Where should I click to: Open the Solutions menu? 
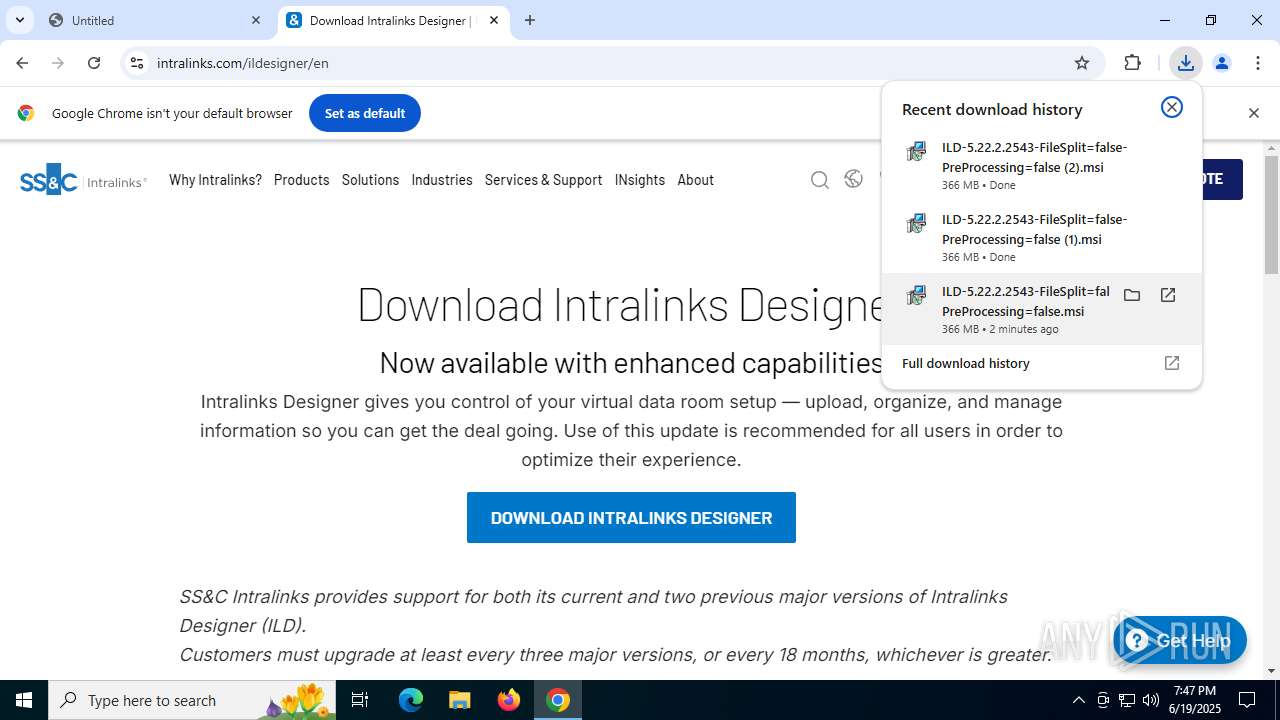(370, 180)
